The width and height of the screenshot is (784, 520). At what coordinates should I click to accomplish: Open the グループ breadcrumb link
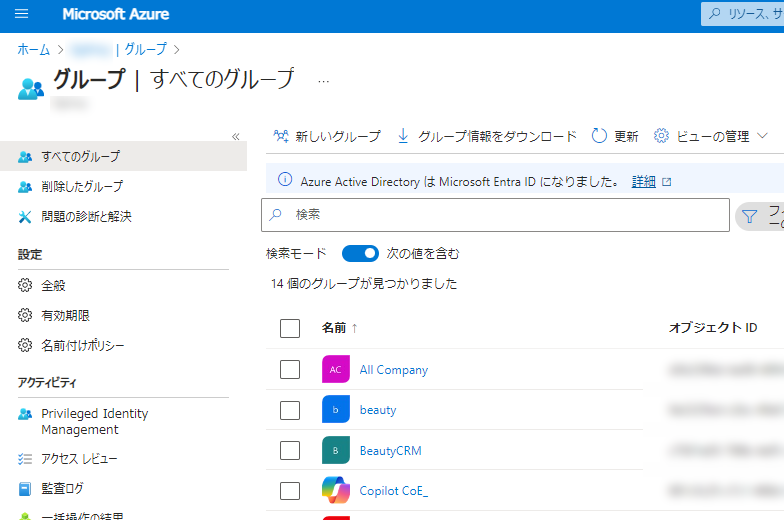(145, 50)
